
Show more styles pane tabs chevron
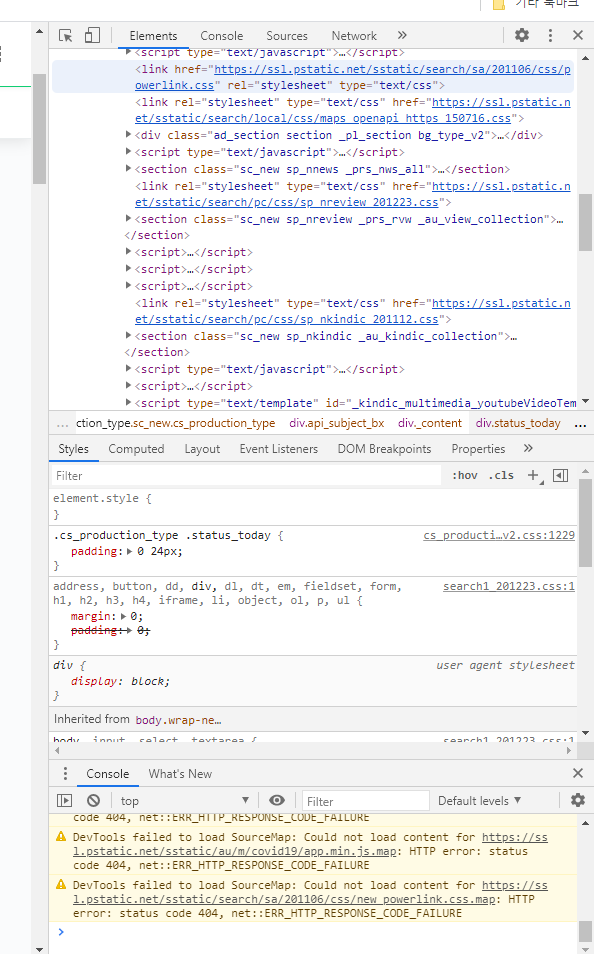(x=528, y=448)
